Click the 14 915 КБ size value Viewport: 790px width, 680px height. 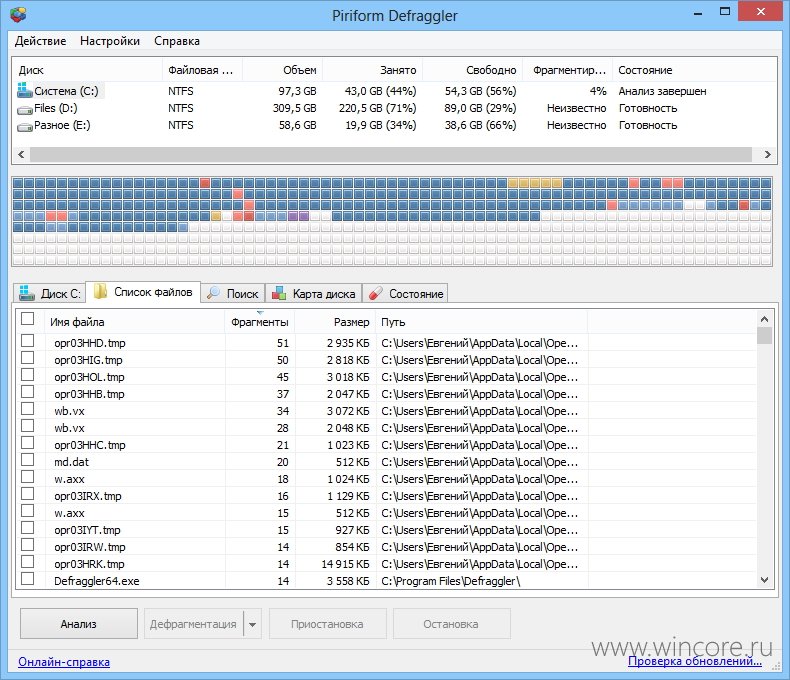point(345,564)
